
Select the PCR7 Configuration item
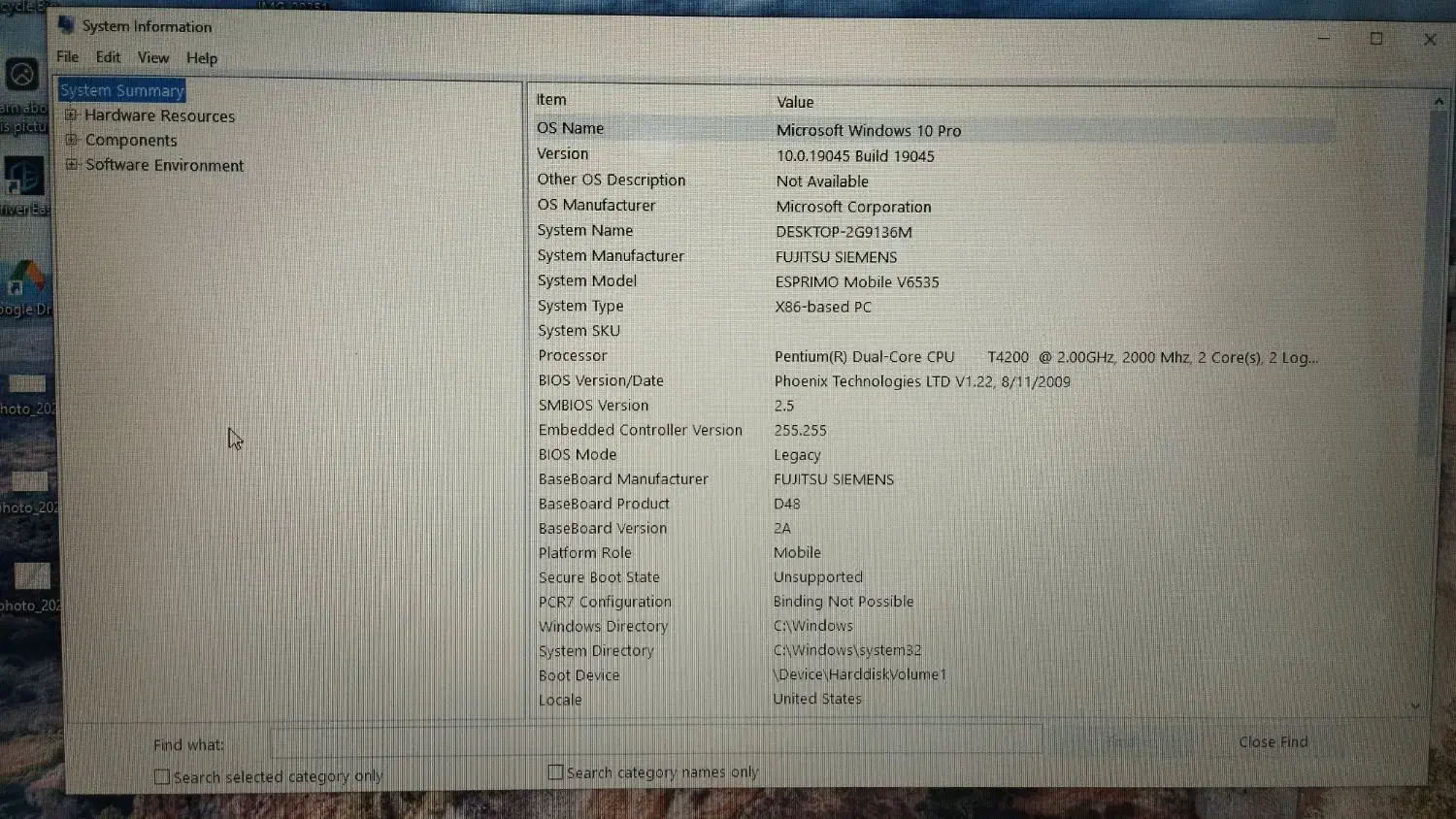(605, 602)
